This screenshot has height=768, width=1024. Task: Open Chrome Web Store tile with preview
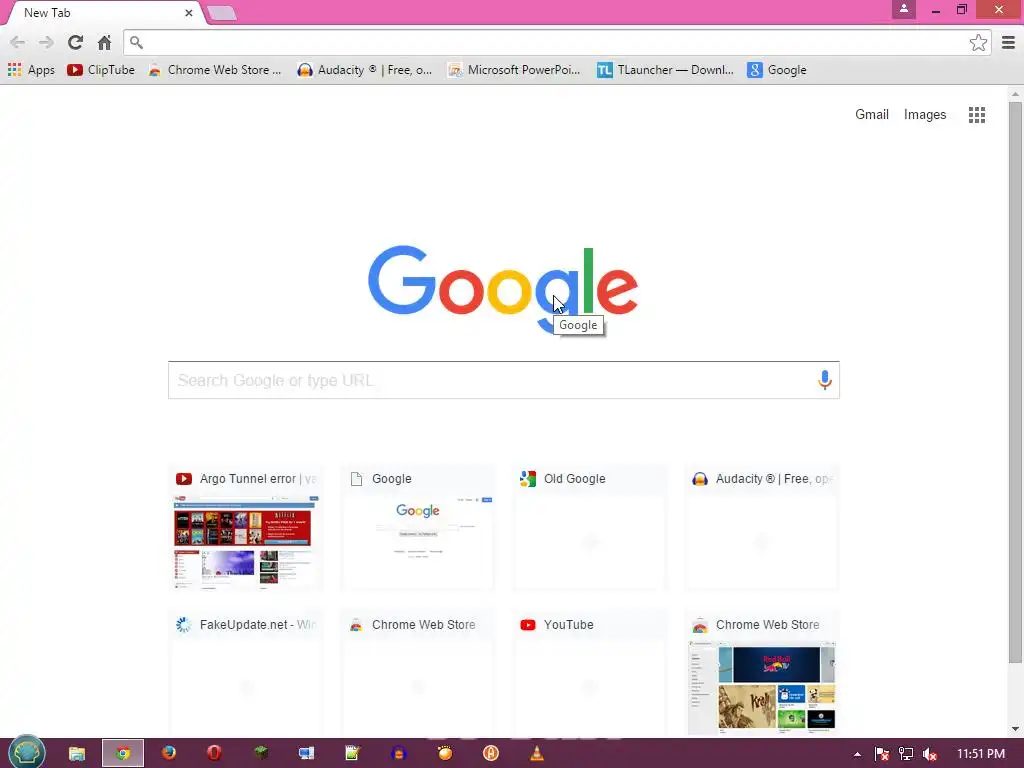pyautogui.click(x=762, y=673)
